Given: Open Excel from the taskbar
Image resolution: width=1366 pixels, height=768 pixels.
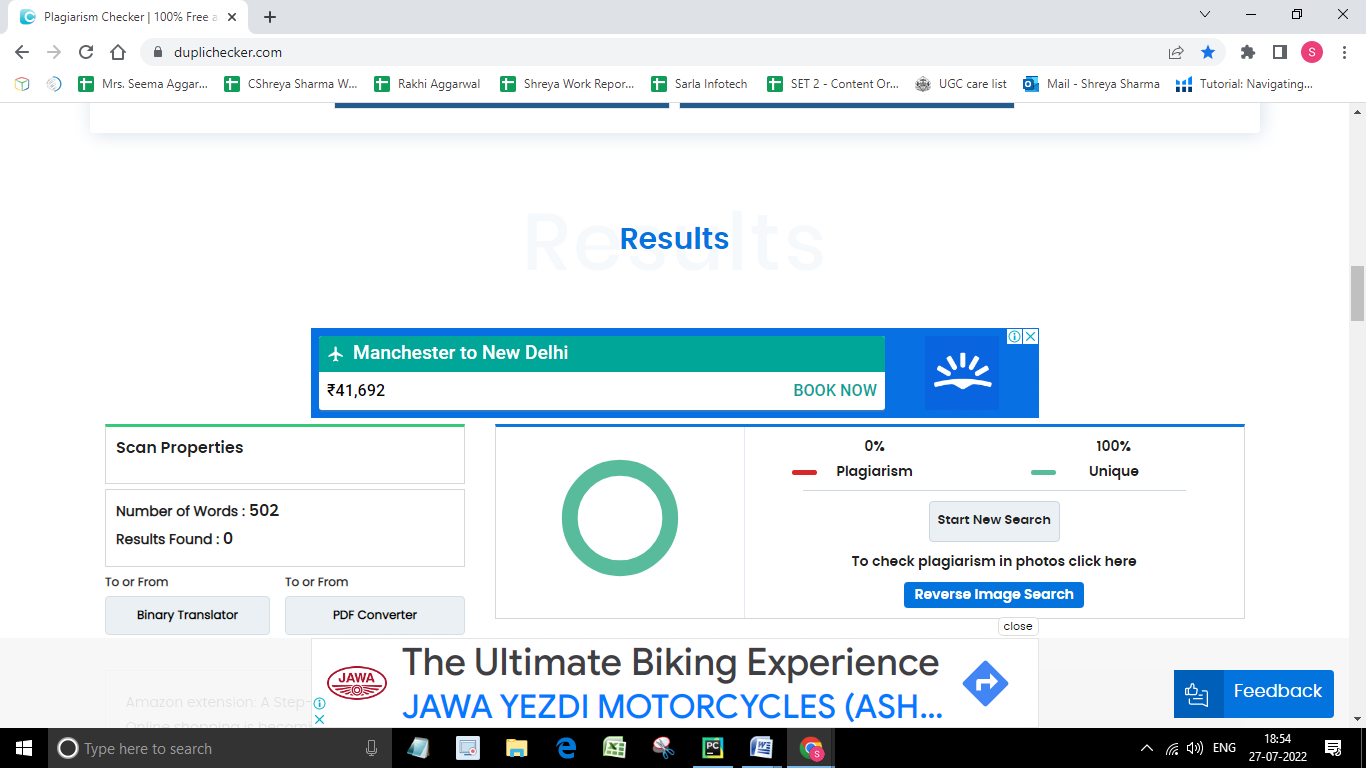Looking at the screenshot, I should pyautogui.click(x=615, y=748).
